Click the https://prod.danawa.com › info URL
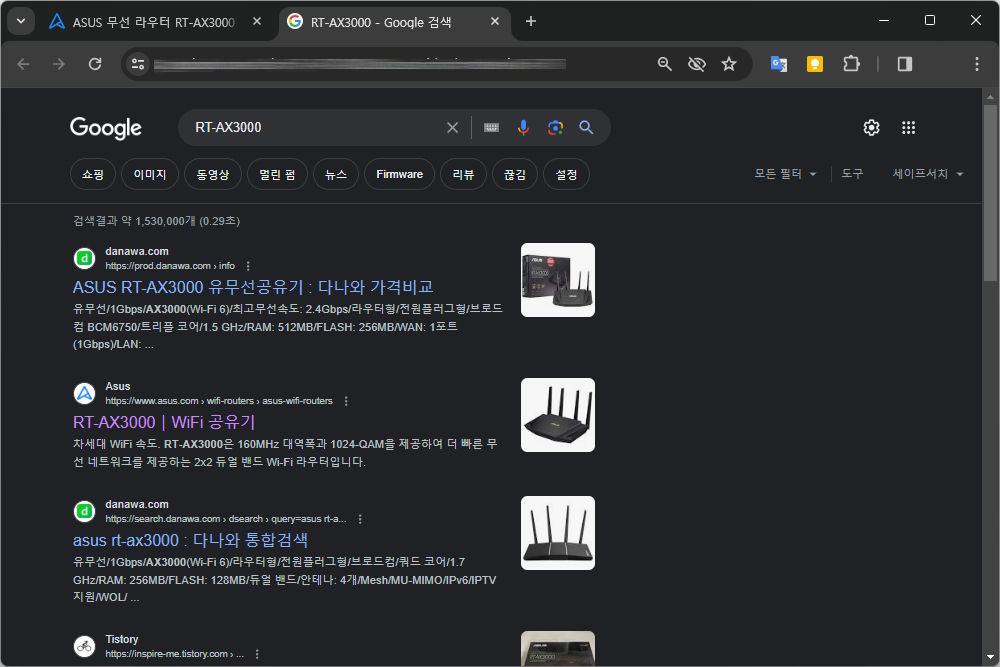 170,266
